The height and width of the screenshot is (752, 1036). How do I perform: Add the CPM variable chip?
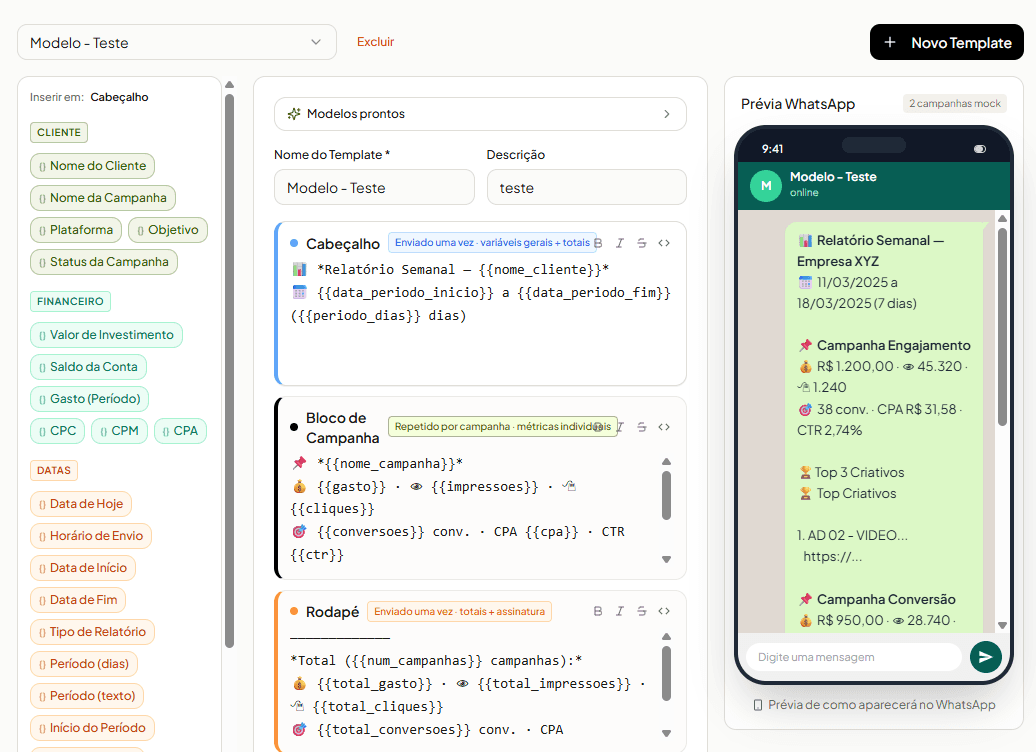[x=119, y=431]
